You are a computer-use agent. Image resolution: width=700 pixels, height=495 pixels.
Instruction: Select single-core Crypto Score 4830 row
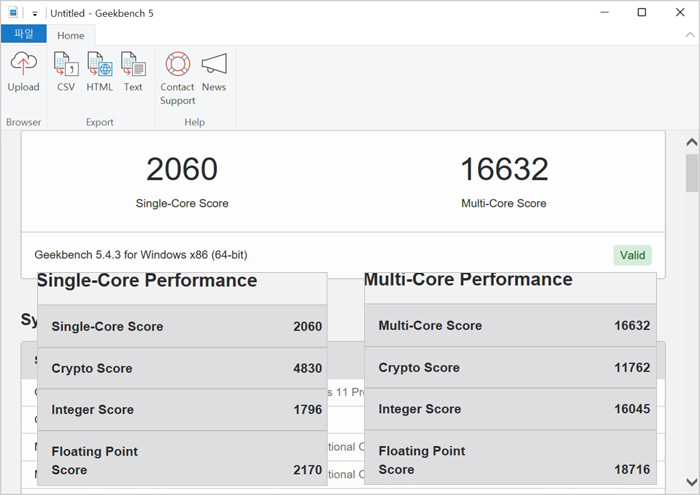point(182,368)
